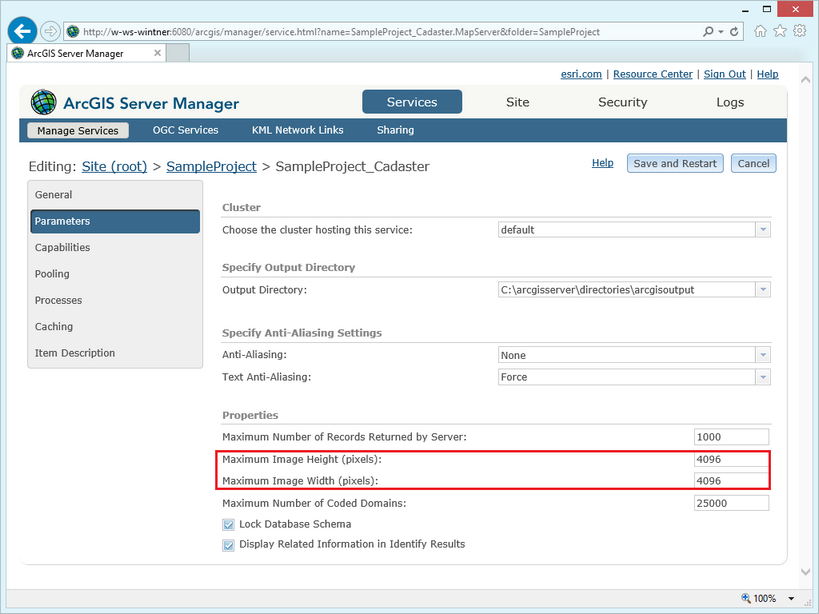Open the Anti-Aliasing dropdown set to None
819x614 pixels.
point(763,354)
